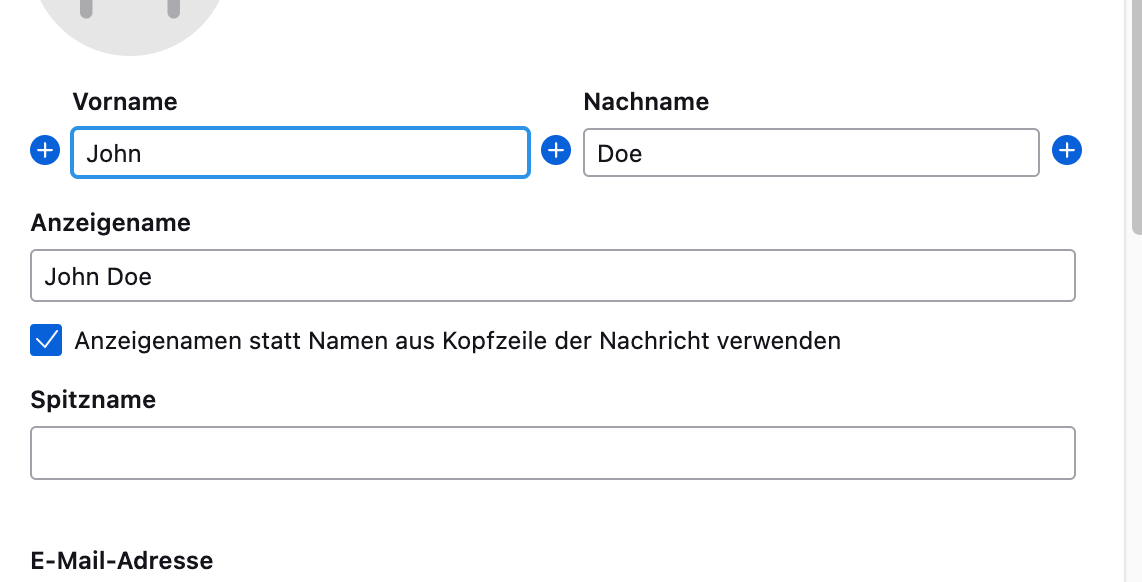Click the Spitzname label

click(93, 400)
